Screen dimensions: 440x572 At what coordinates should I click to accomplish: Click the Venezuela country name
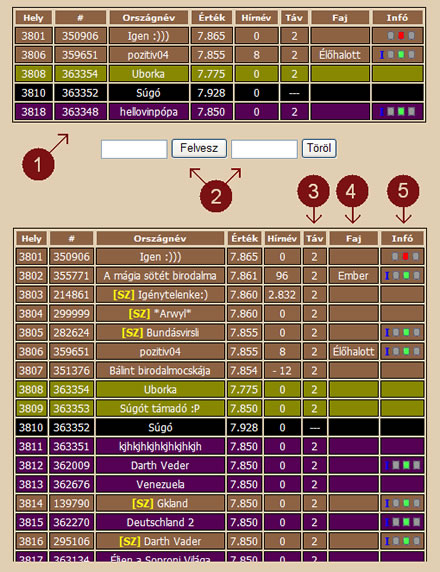tap(160, 484)
